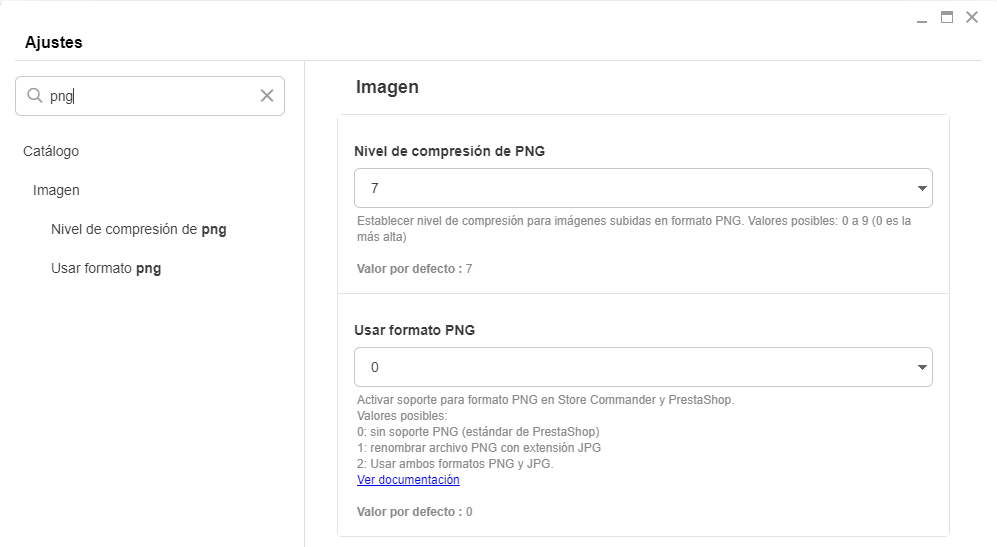Click the magnifier icon in the search box
Viewport: 997px width, 547px height.
click(35, 96)
